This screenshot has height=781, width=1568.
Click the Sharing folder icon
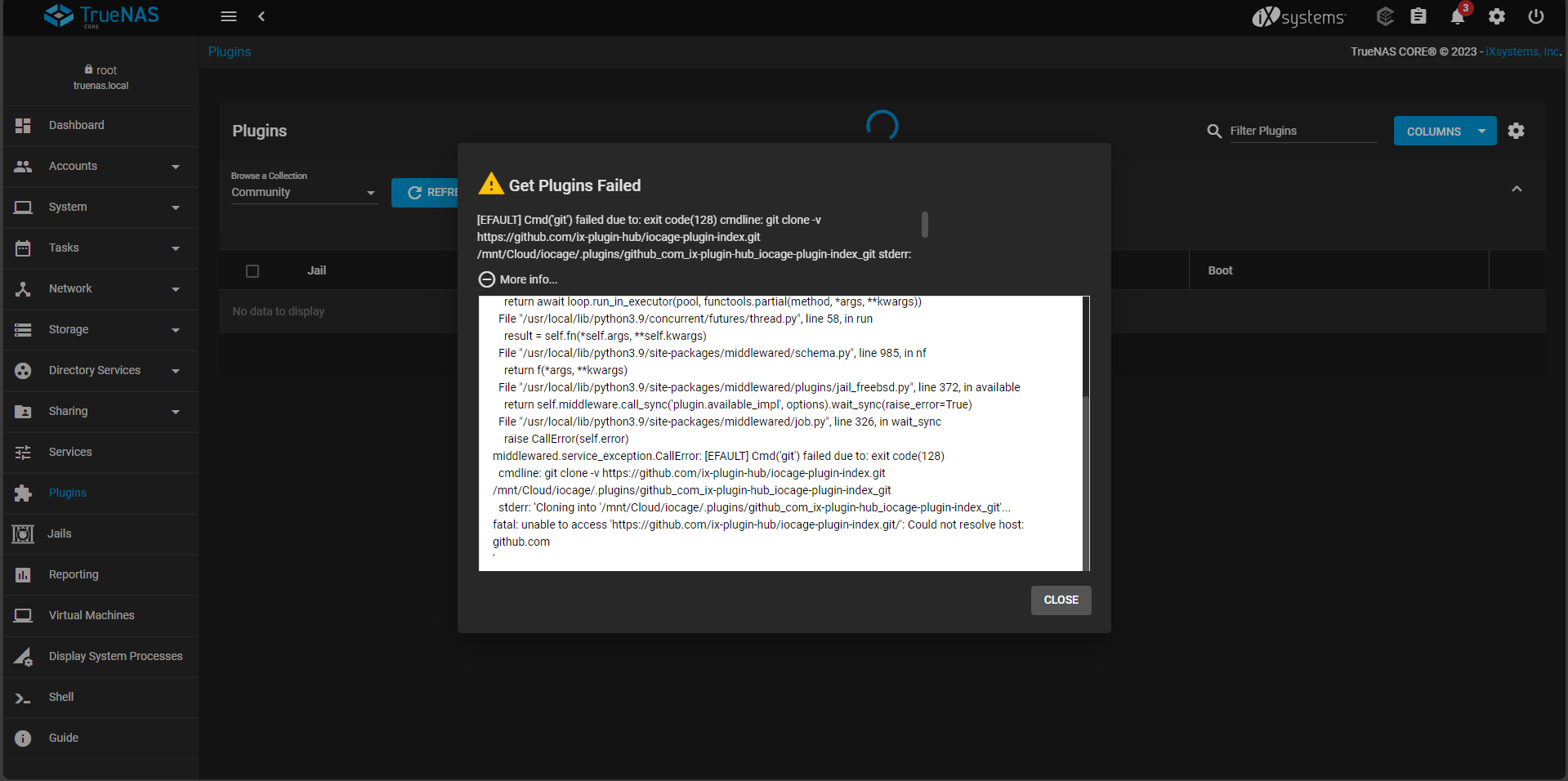click(23, 411)
